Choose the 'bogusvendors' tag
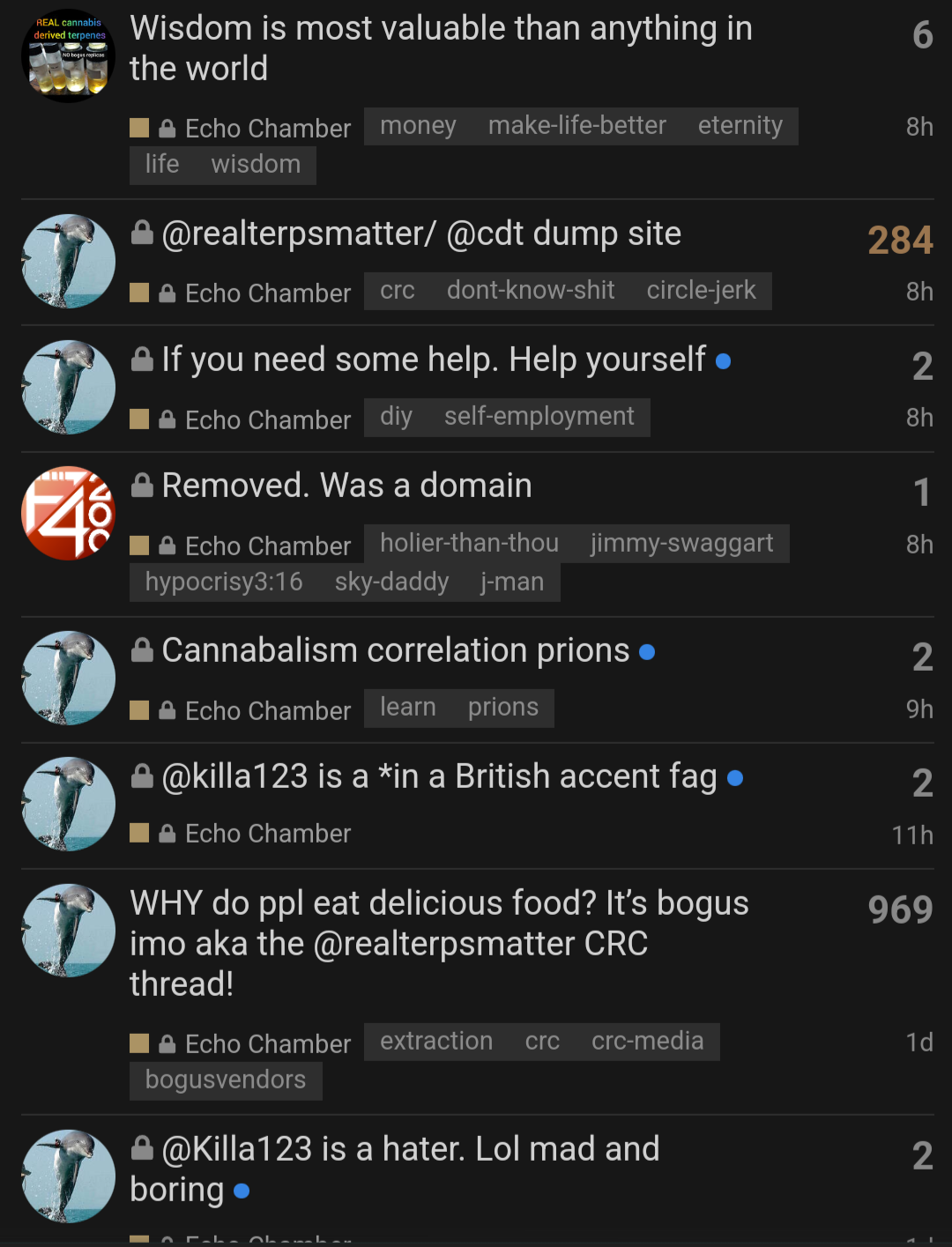Image resolution: width=952 pixels, height=1247 pixels. [226, 1080]
